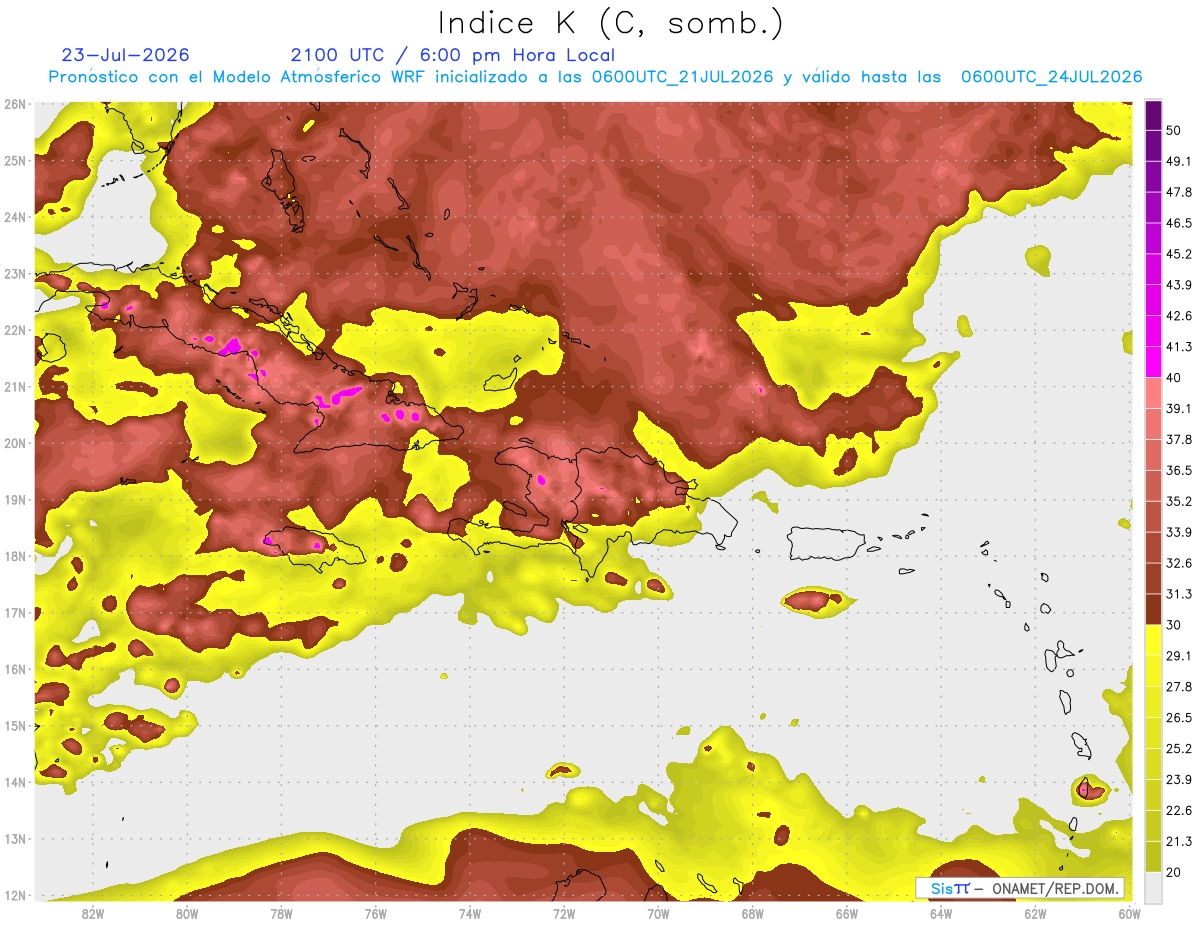Click the longitude axis label "62W"
This screenshot has height=927, width=1200.
pyautogui.click(x=1035, y=914)
